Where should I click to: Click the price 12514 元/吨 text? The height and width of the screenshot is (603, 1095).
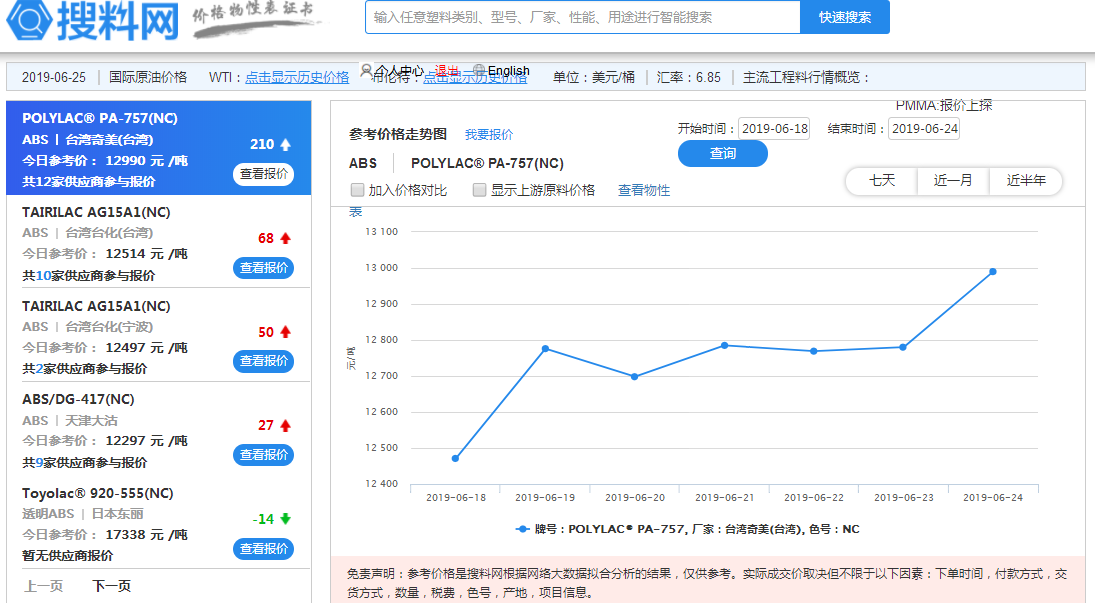click(147, 254)
